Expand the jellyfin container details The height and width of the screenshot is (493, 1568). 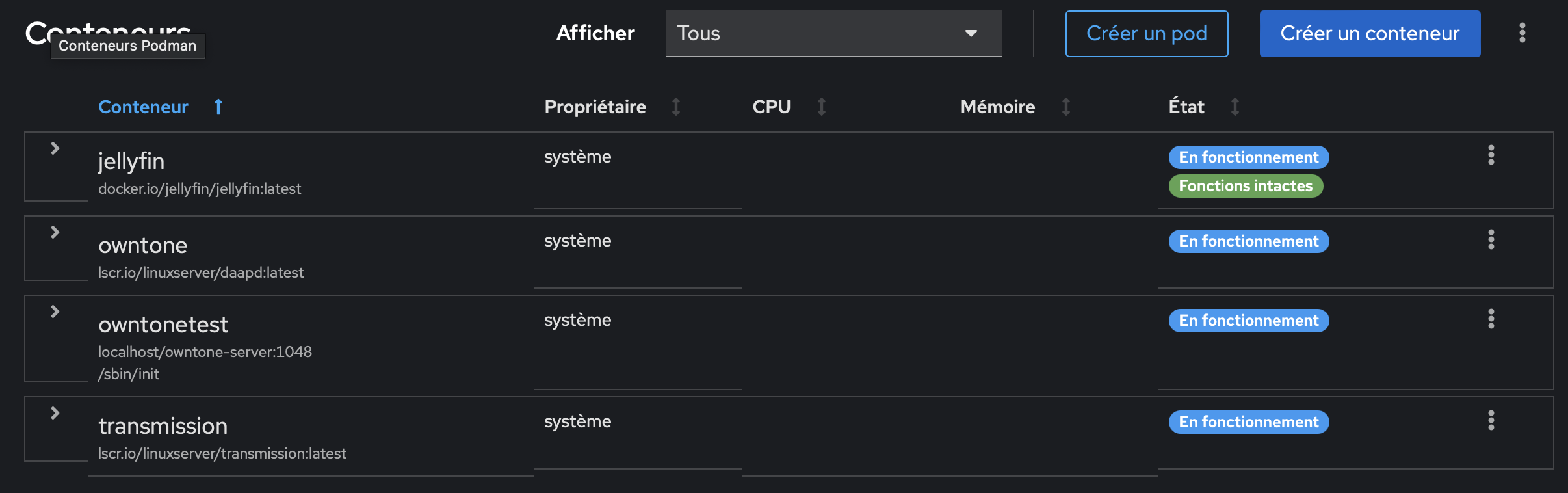point(55,149)
